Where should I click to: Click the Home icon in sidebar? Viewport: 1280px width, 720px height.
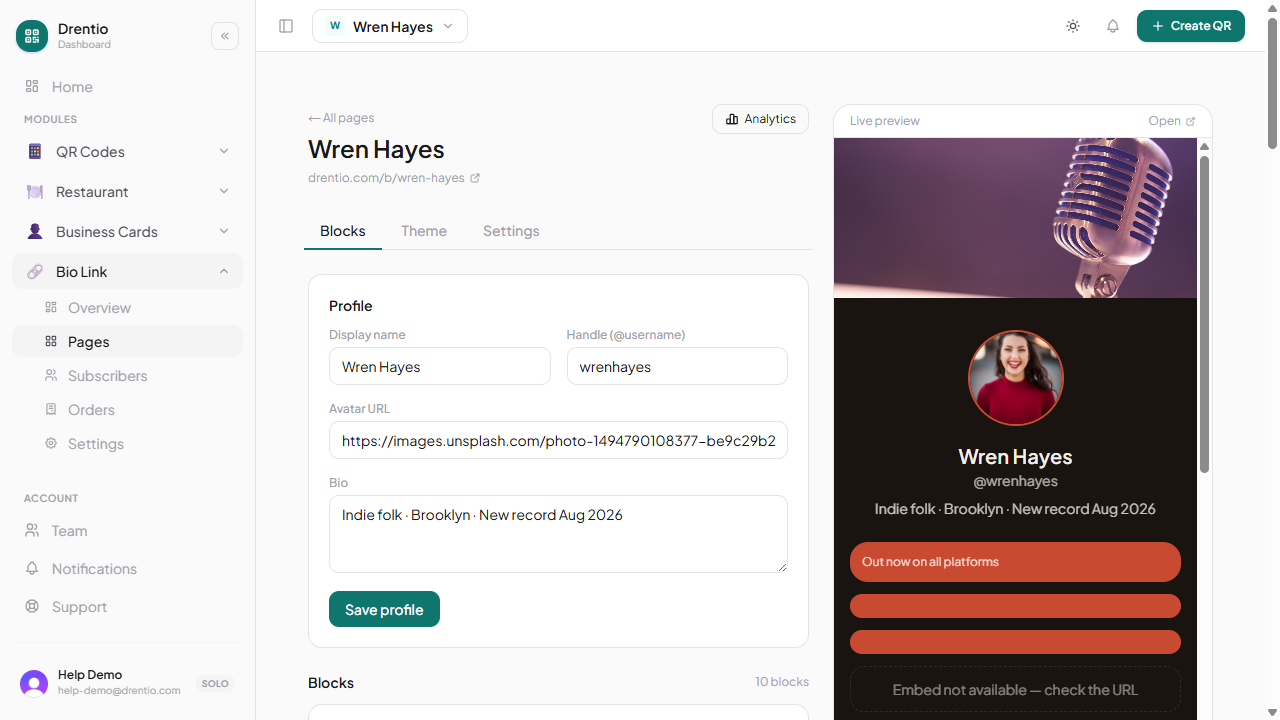tap(32, 87)
